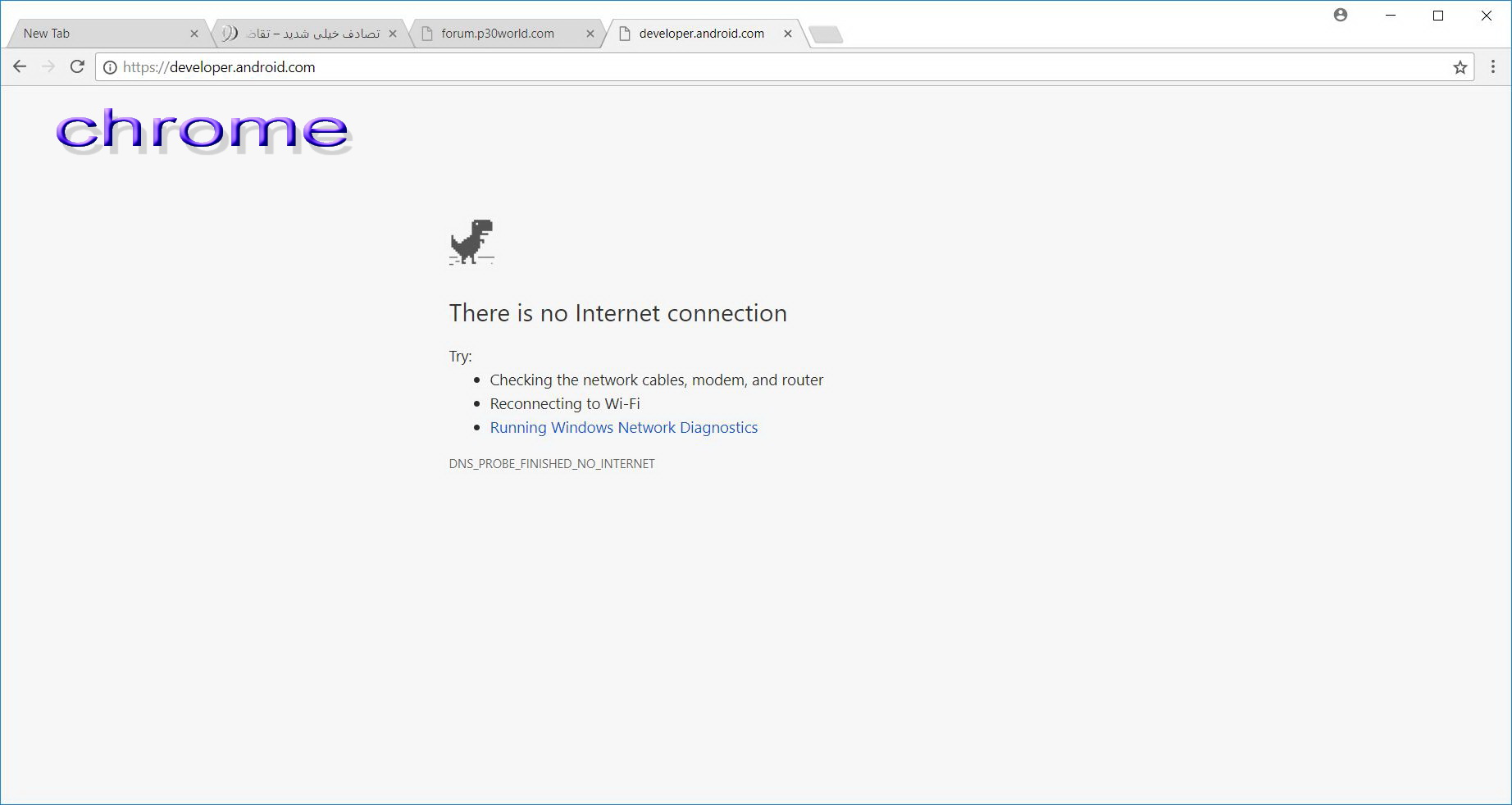Open Chrome's three-dot menu
The width and height of the screenshot is (1512, 805).
[x=1493, y=67]
